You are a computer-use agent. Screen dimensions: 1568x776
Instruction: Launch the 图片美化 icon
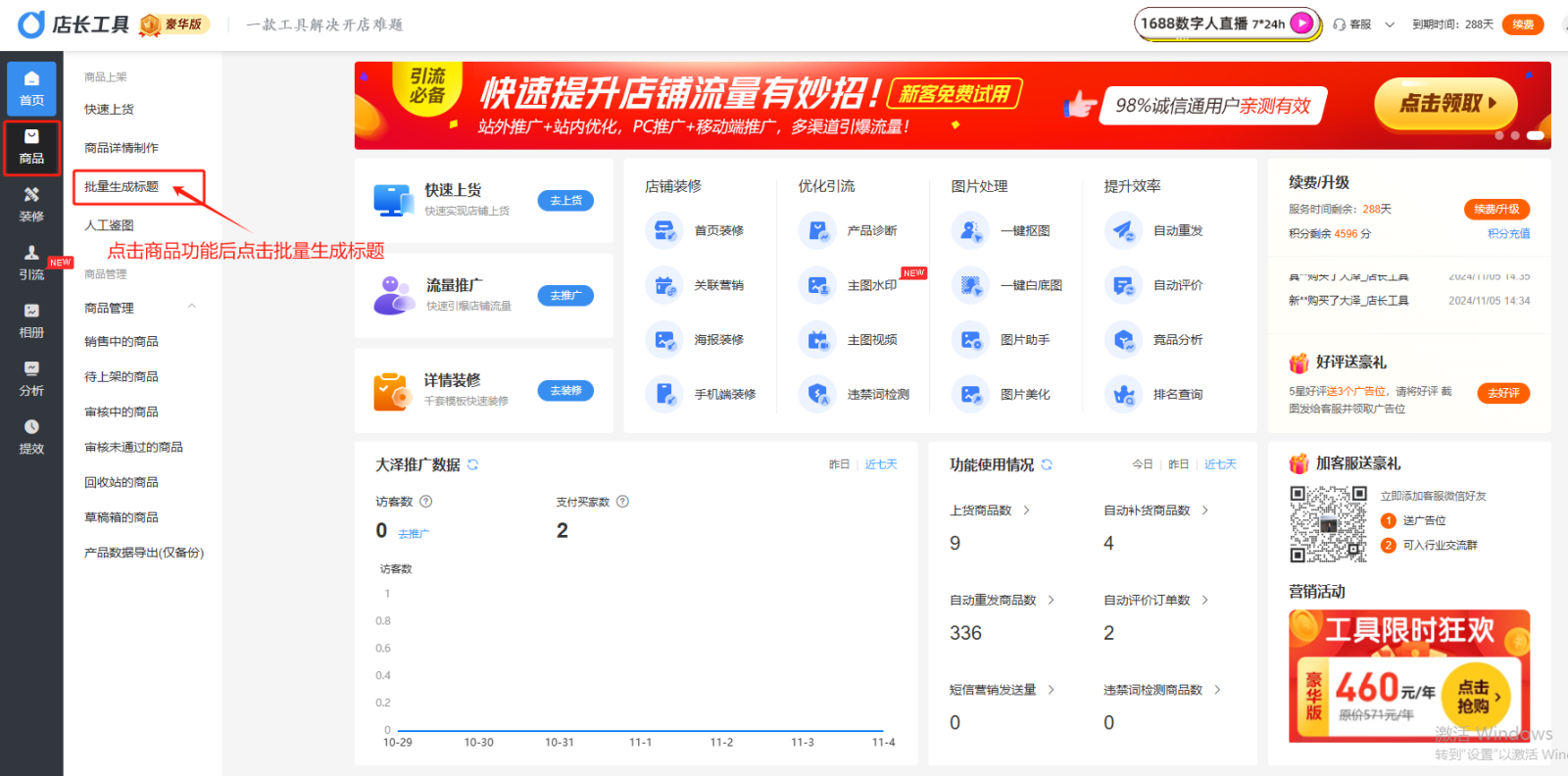click(x=970, y=394)
